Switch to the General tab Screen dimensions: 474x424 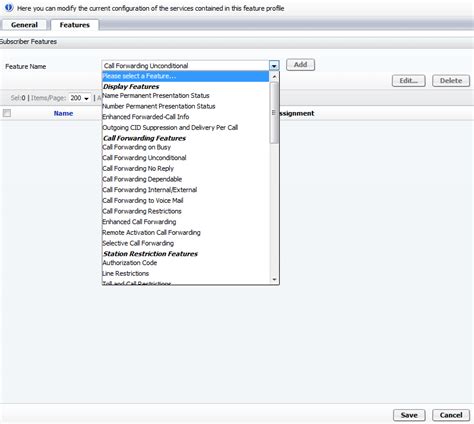point(24,25)
